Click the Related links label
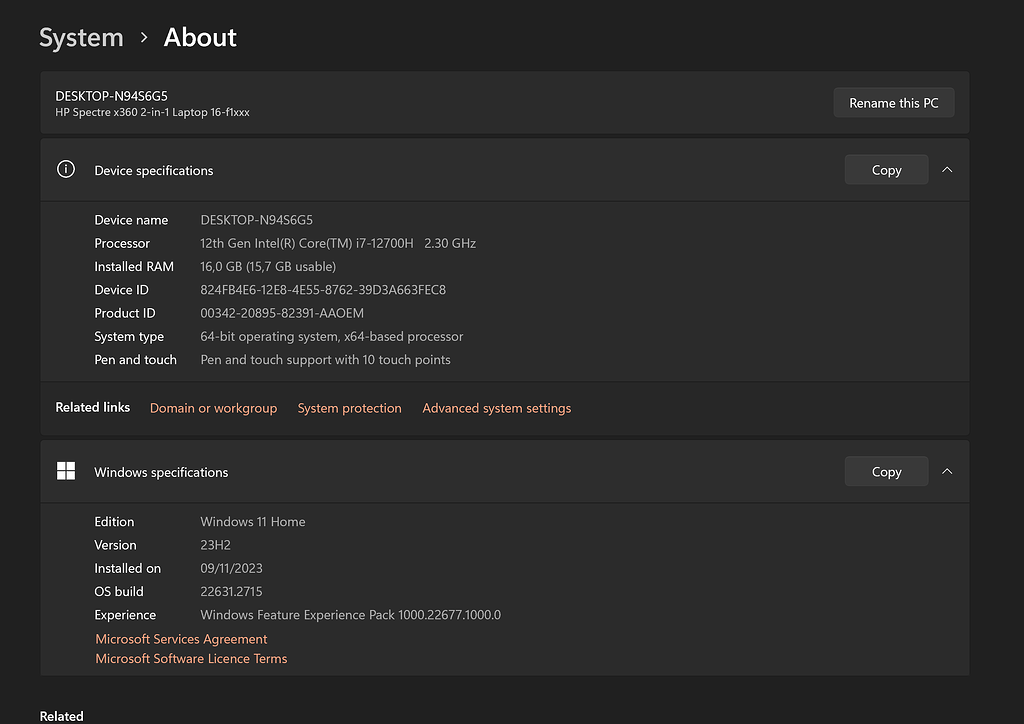This screenshot has height=724, width=1024. pos(93,407)
